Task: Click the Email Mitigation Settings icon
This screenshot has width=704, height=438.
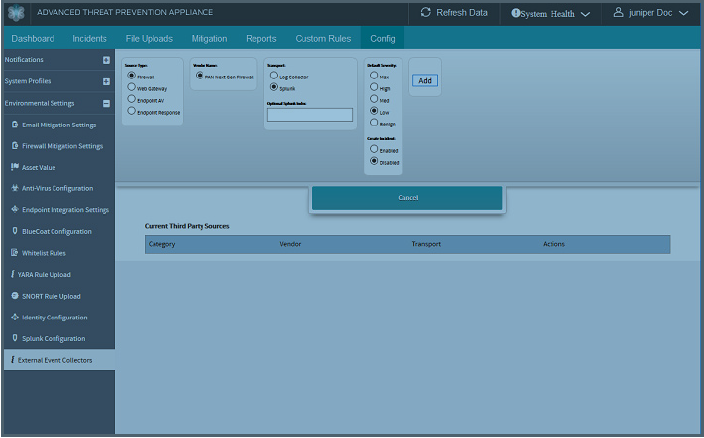Action: (14, 125)
